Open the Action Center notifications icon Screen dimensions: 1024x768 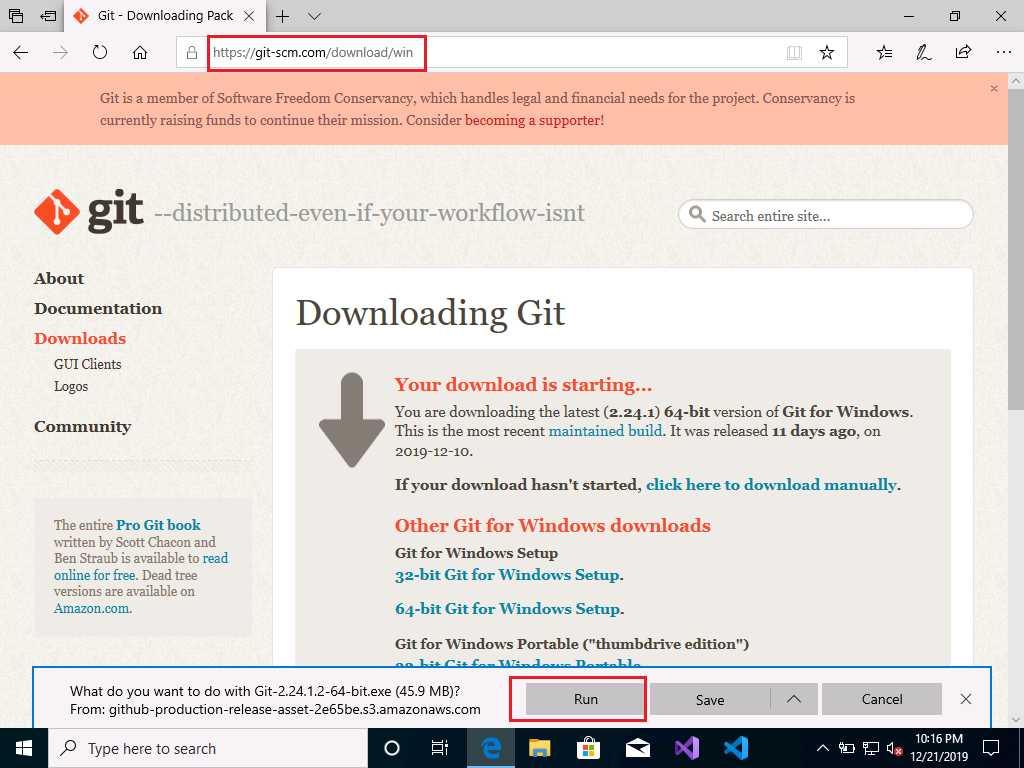[x=991, y=748]
